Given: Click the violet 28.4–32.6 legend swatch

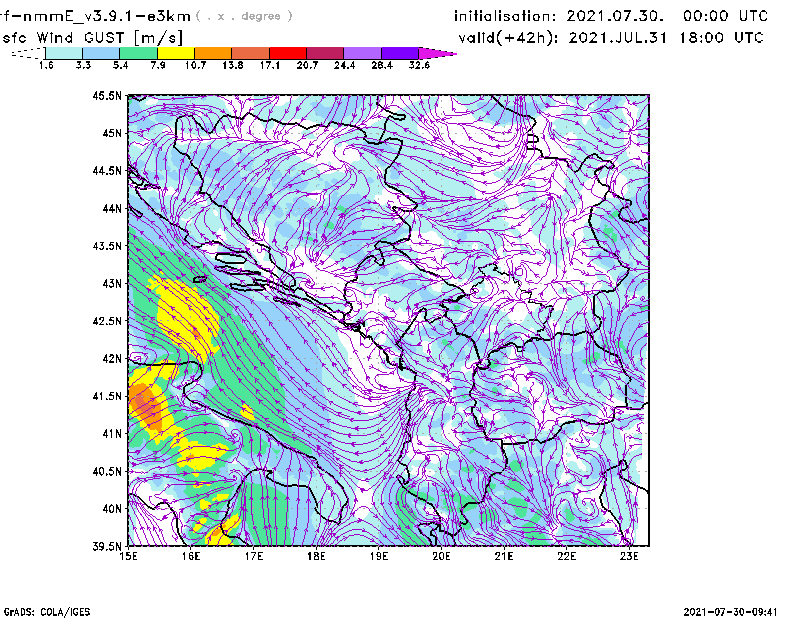Looking at the screenshot, I should (400, 53).
